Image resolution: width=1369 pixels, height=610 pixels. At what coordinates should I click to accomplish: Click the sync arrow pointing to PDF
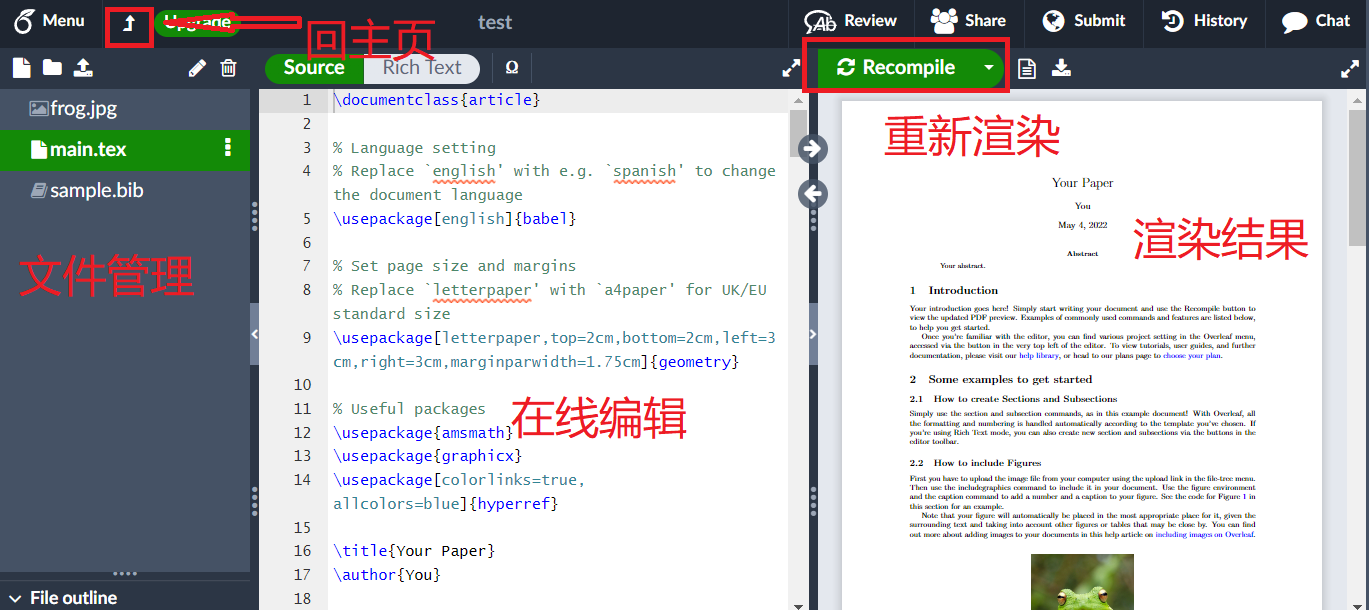click(x=814, y=149)
